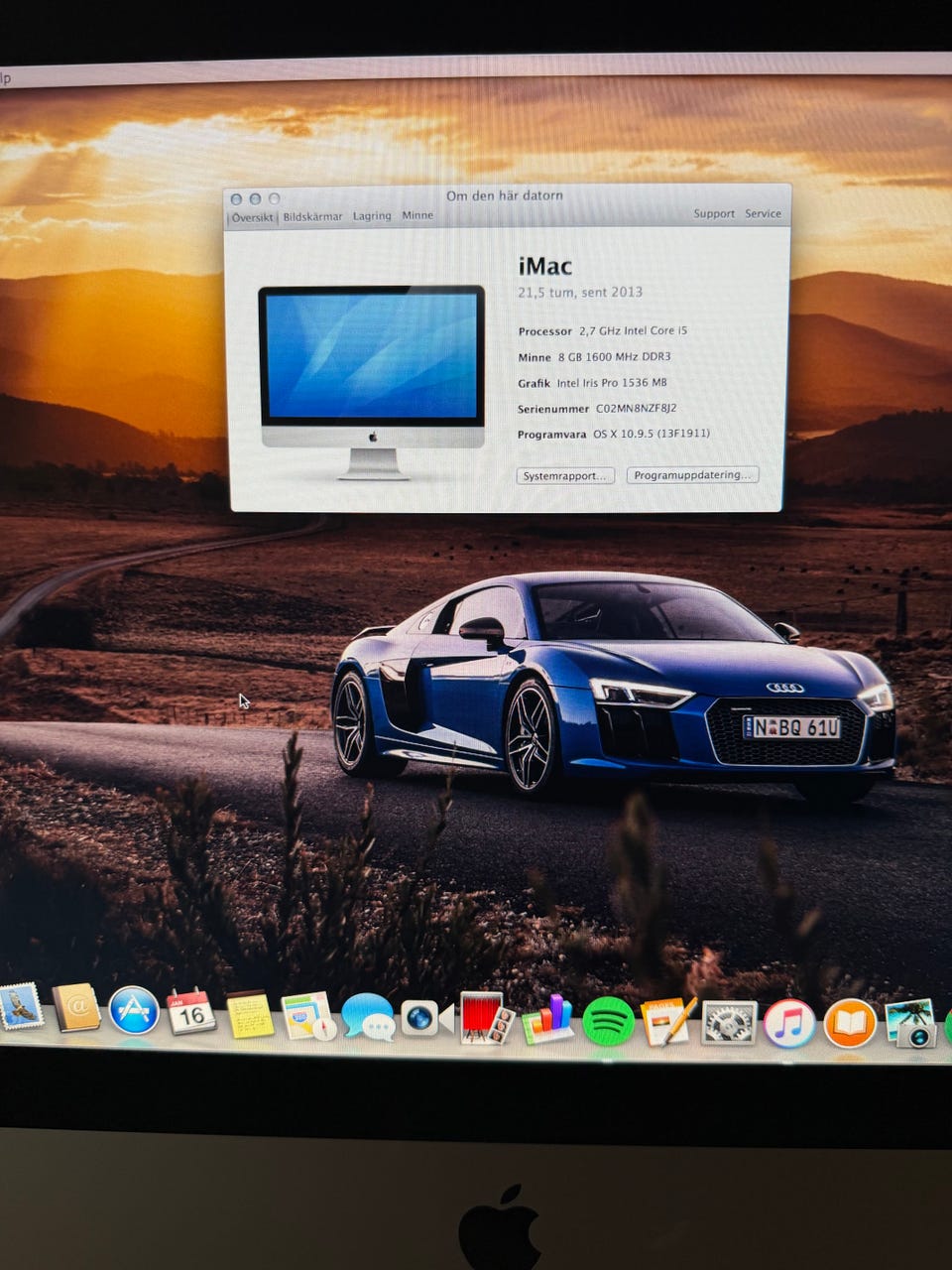The width and height of the screenshot is (952, 1270).
Task: Open the Minne tab
Action: (417, 215)
